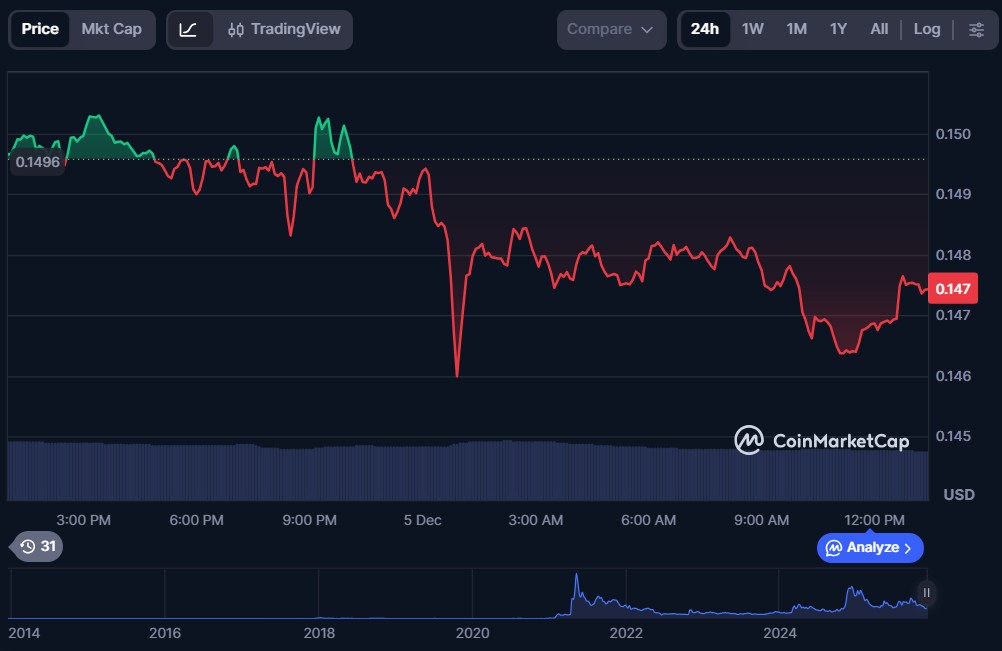Select the line chart icon
This screenshot has width=1002, height=651.
[189, 29]
